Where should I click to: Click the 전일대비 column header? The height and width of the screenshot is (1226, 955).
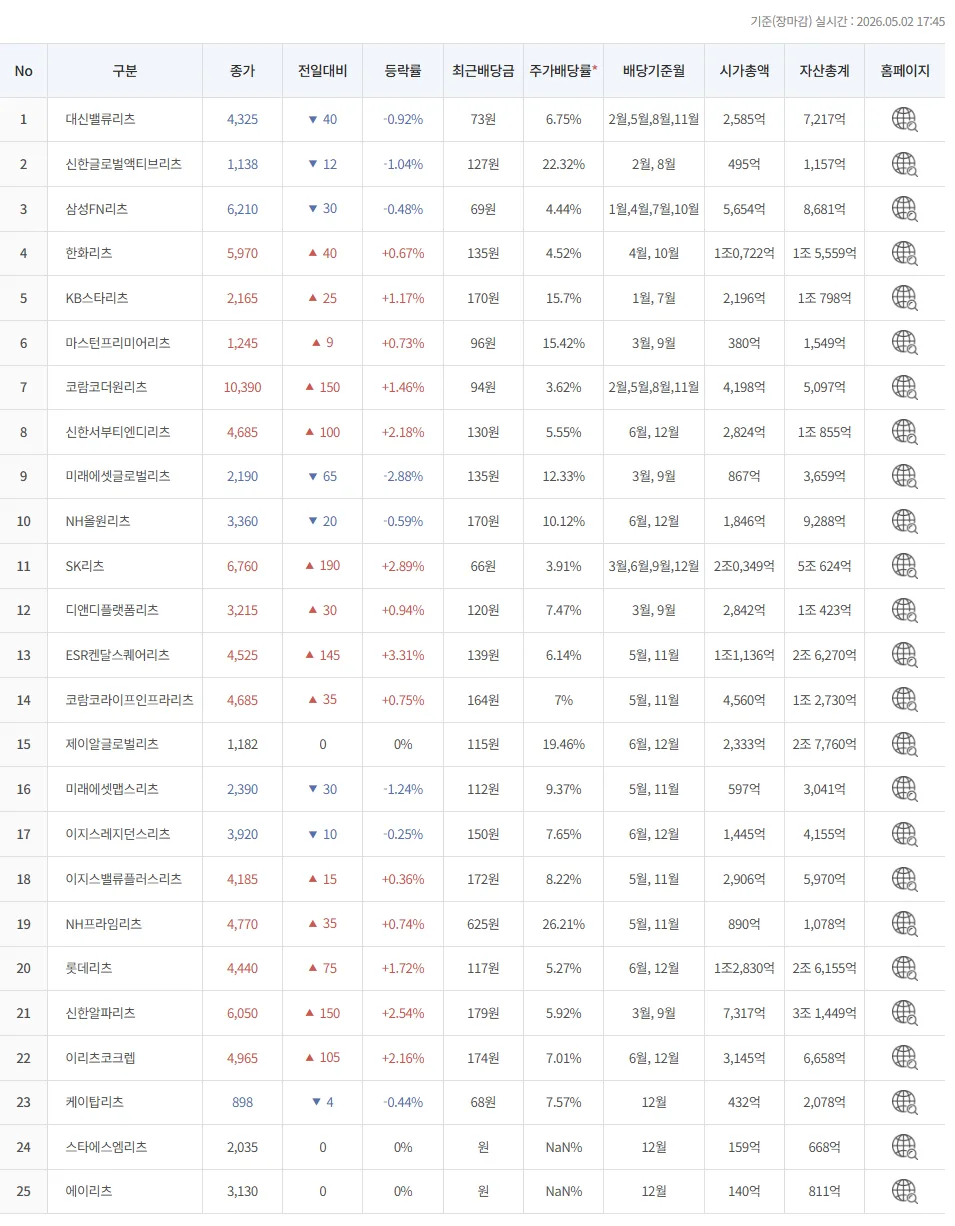coord(322,71)
